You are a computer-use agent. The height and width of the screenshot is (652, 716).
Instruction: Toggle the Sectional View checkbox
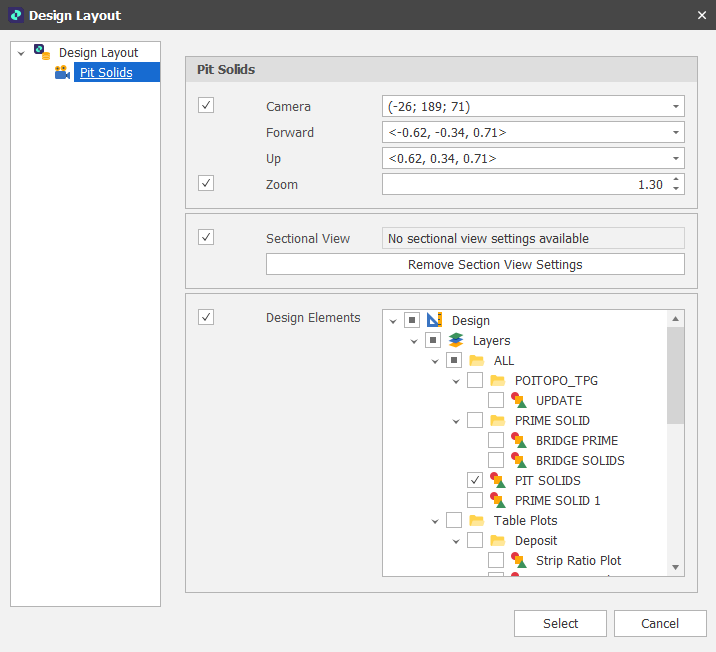[206, 237]
